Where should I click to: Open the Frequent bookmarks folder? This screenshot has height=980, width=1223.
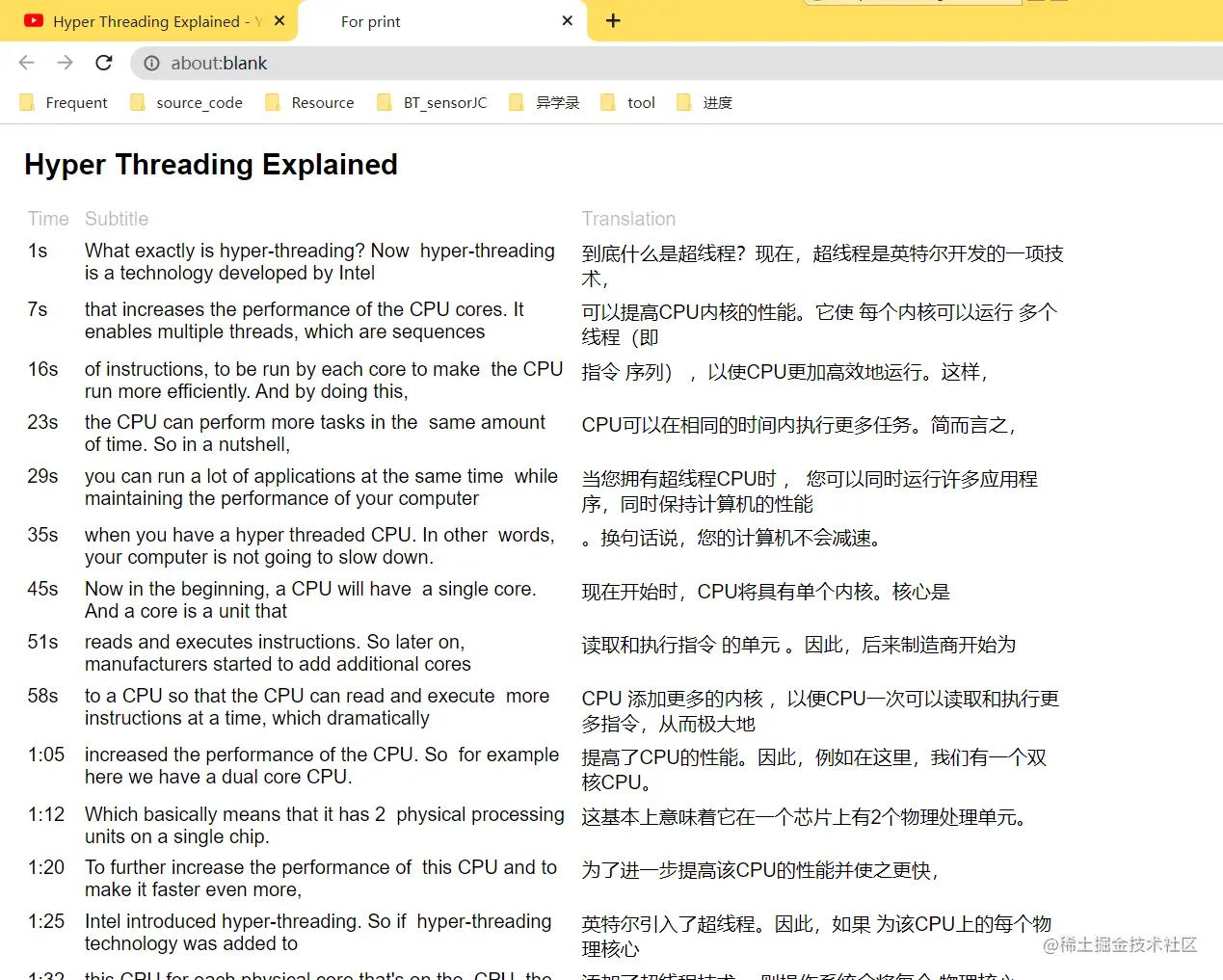coord(64,102)
